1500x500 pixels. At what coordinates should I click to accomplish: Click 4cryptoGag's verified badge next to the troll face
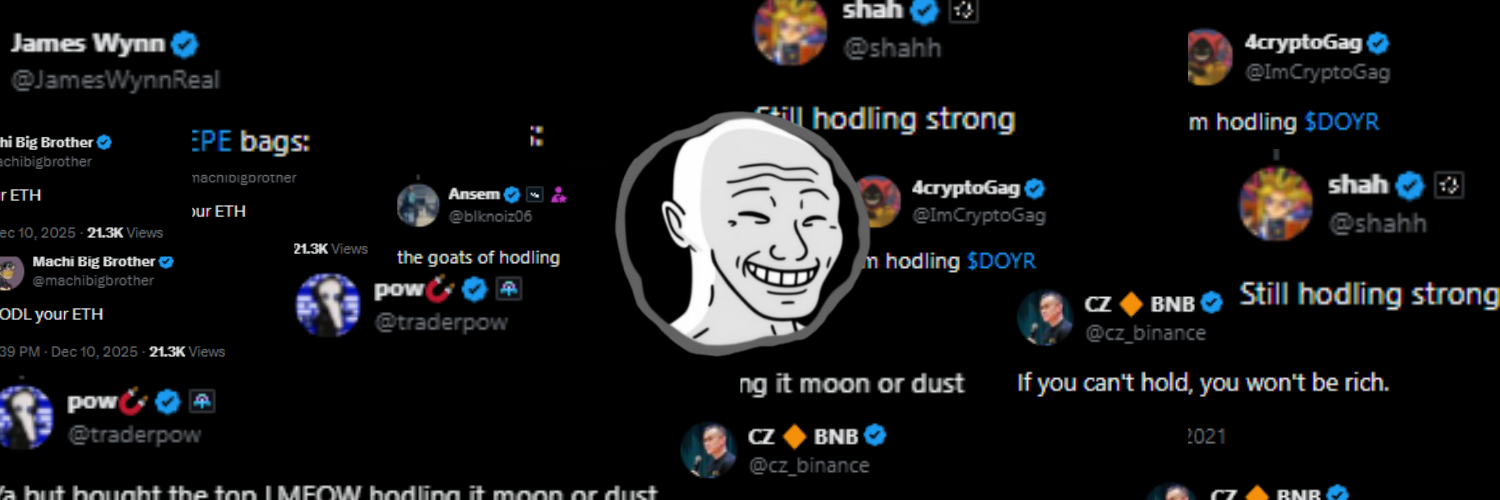coord(1034,188)
